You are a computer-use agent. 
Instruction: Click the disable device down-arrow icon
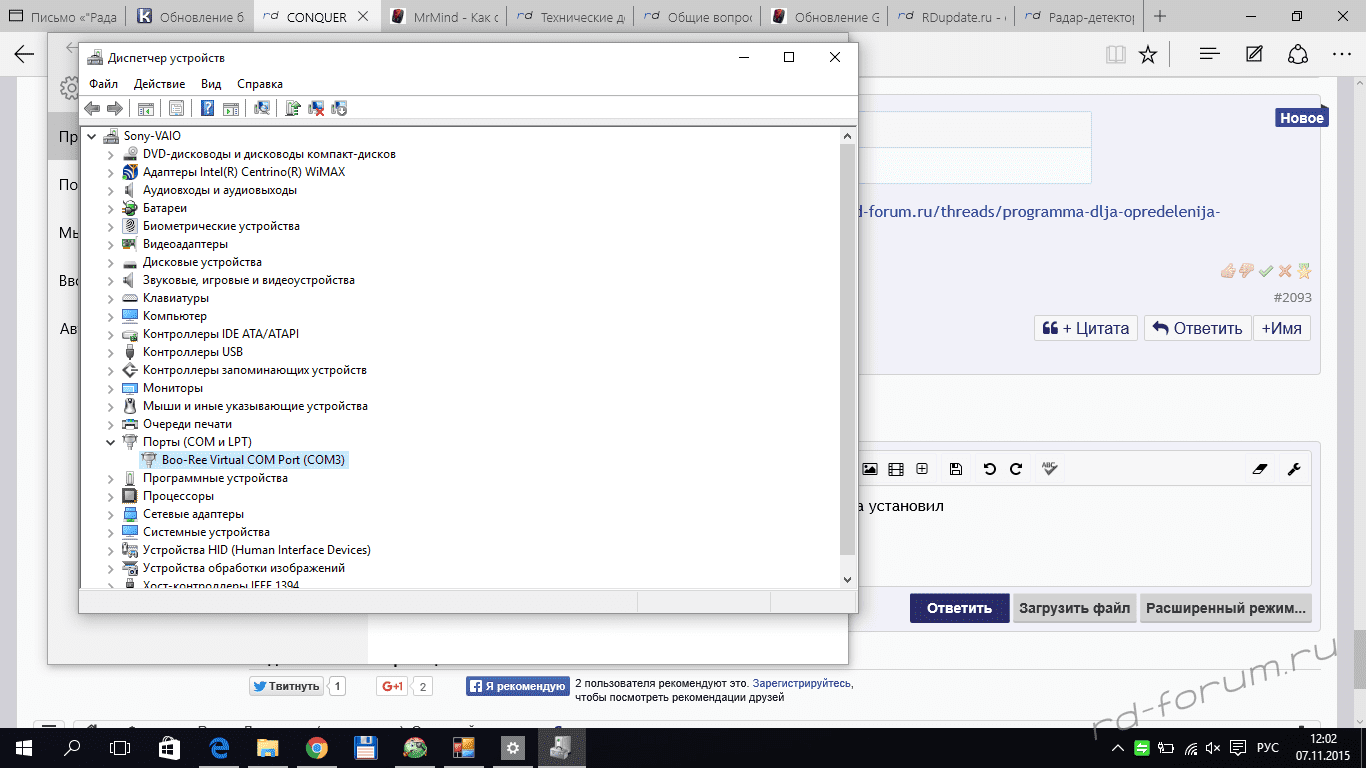pos(339,108)
